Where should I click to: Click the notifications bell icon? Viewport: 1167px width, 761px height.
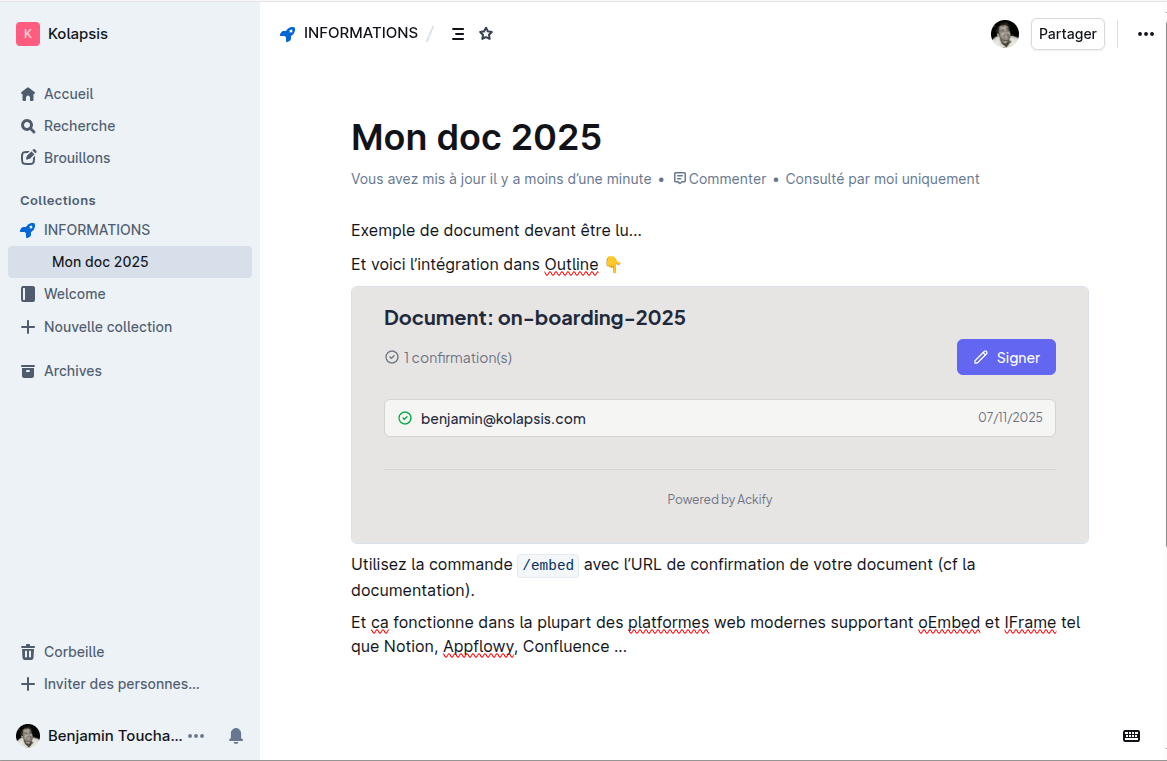(236, 736)
